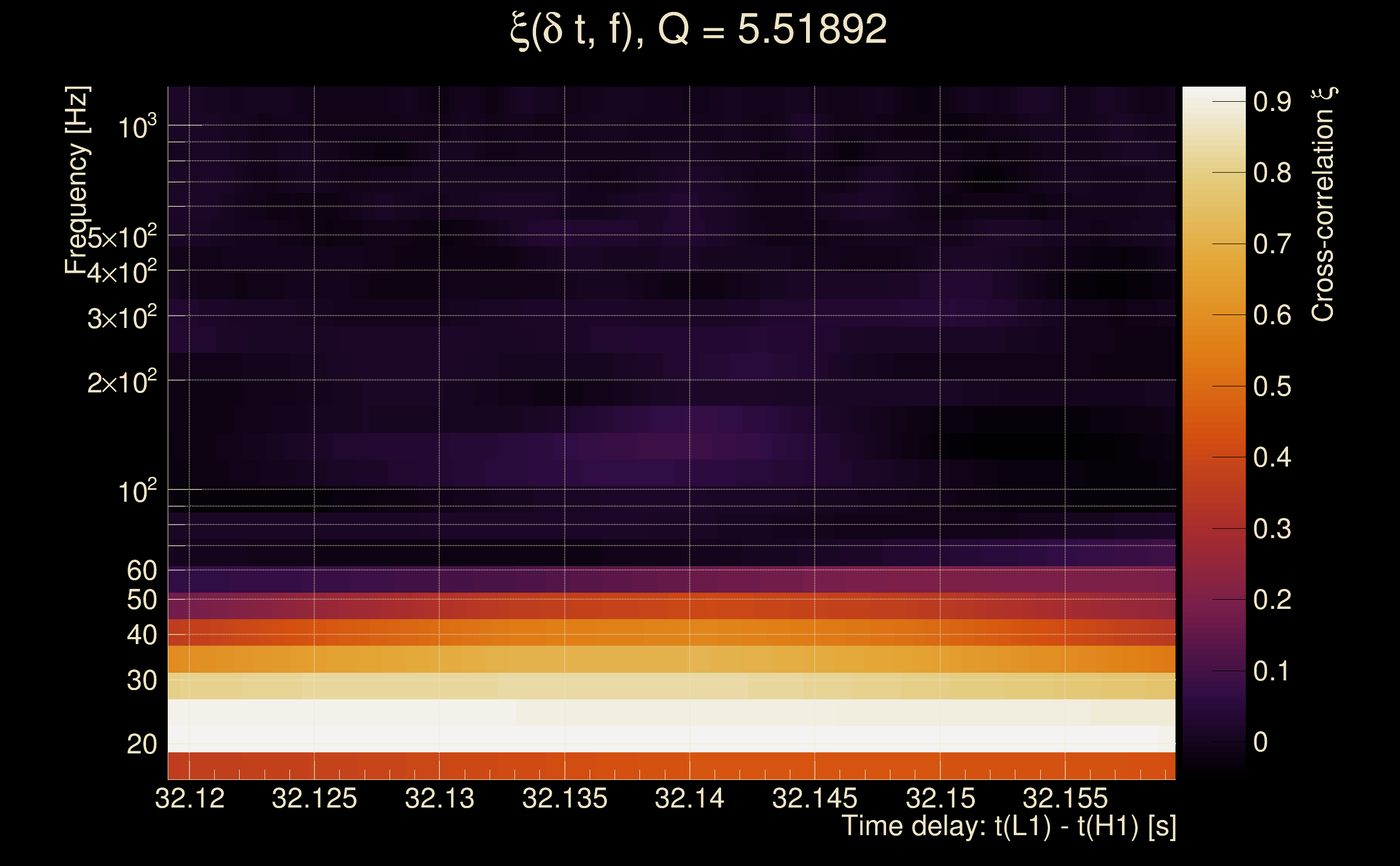
Task: Click the plot title showing Q = 5.51892
Action: [x=698, y=30]
